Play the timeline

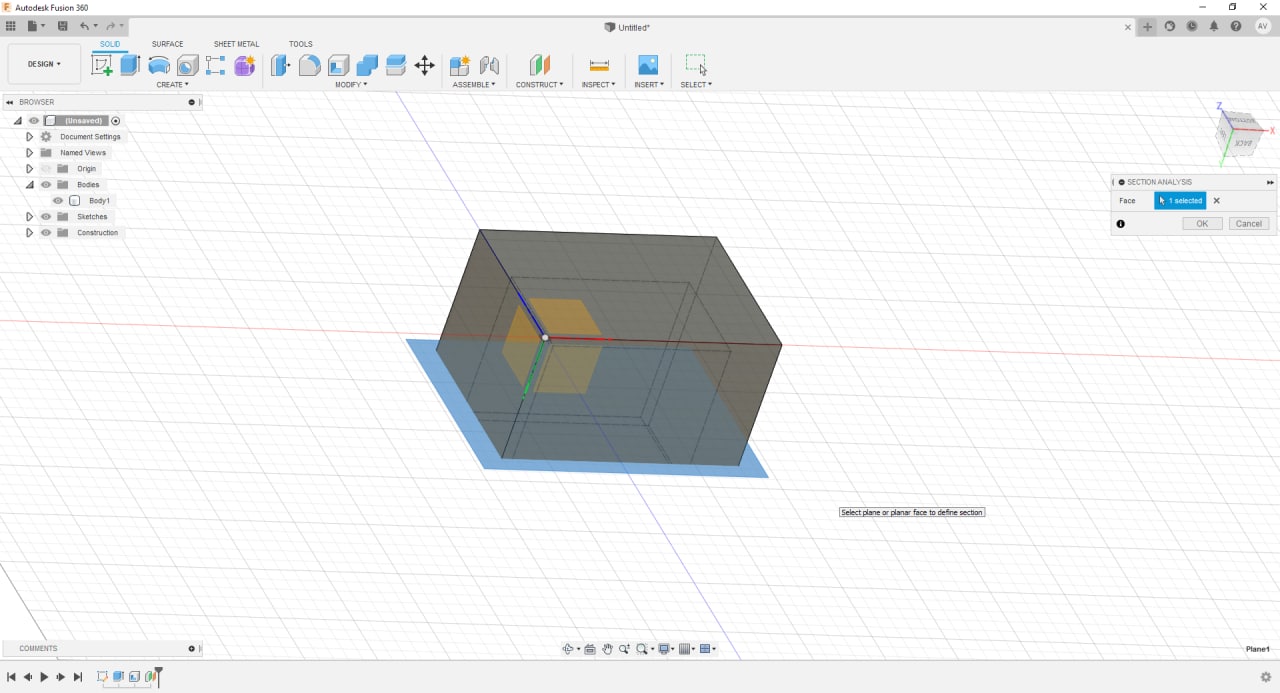tap(44, 677)
